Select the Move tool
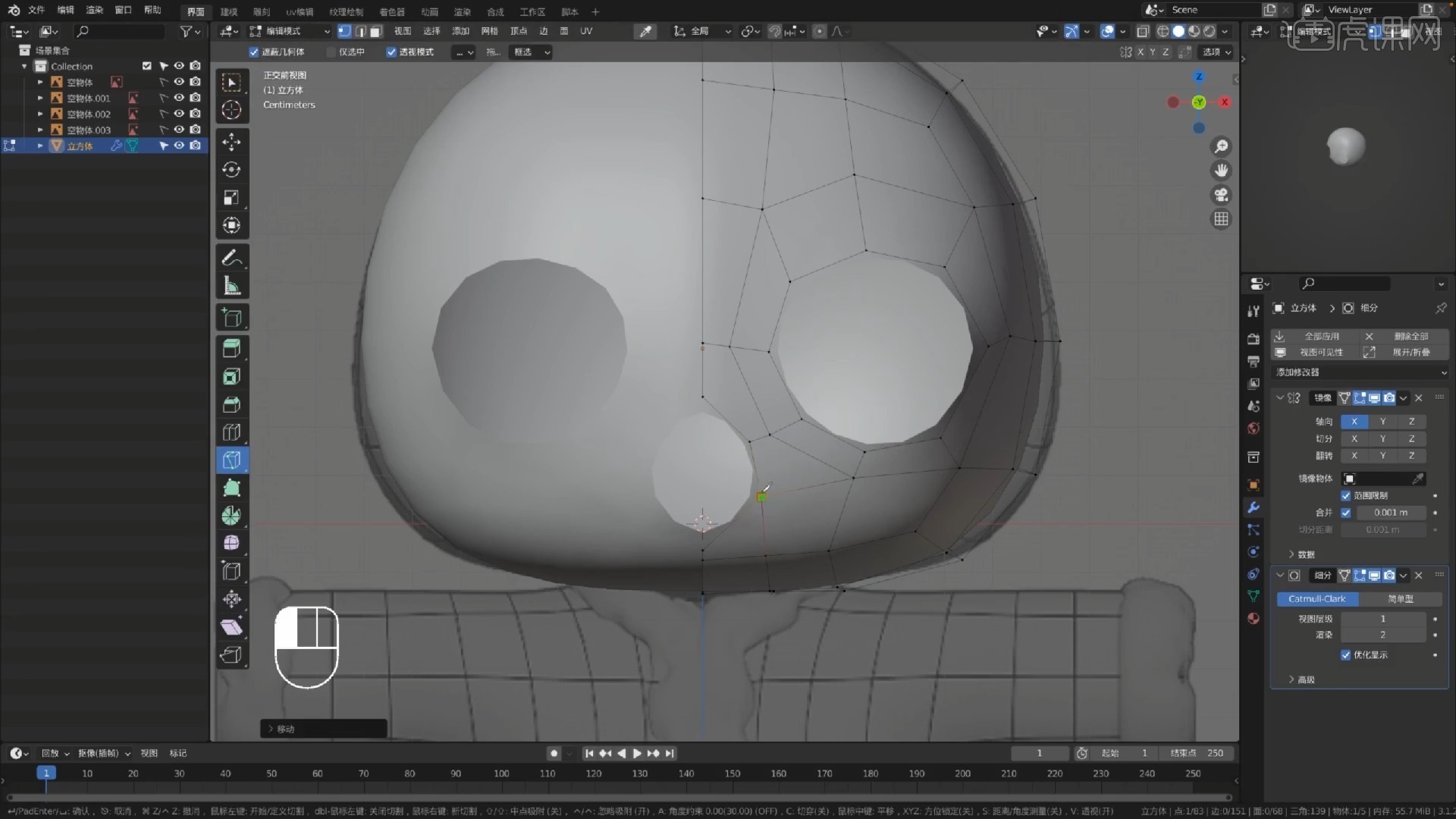 [x=232, y=142]
